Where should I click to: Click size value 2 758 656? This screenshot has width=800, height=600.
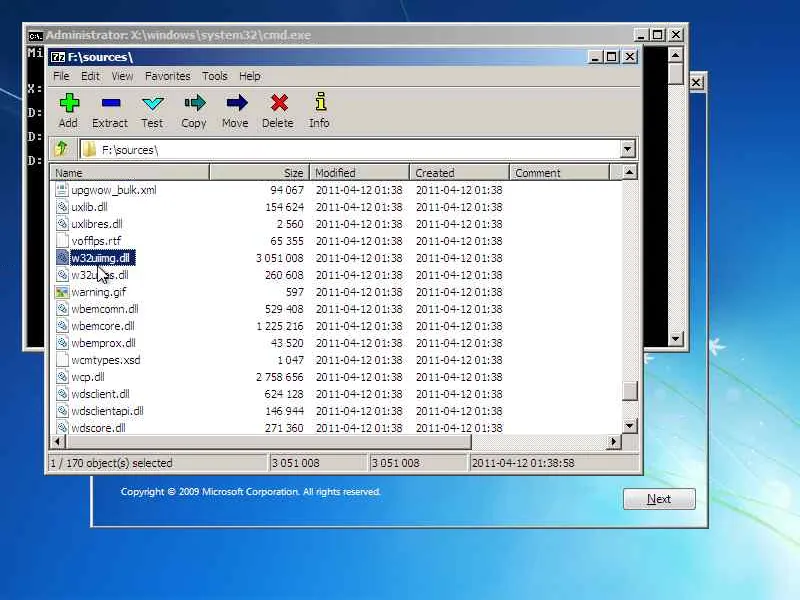tap(280, 377)
